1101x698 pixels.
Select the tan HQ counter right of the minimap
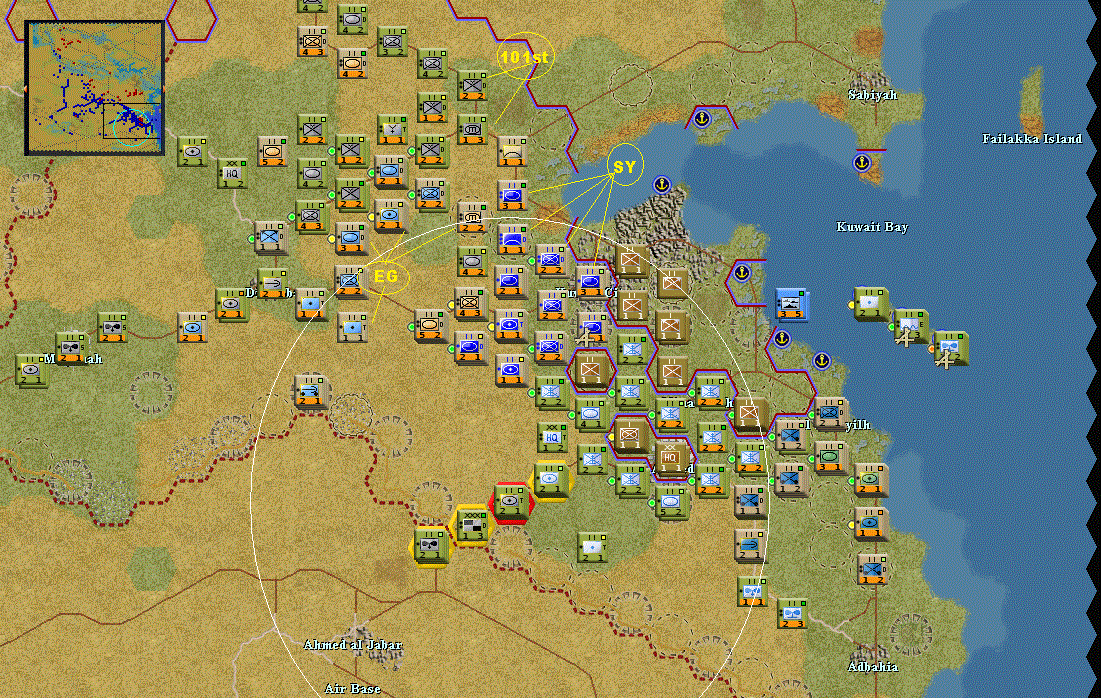(232, 173)
